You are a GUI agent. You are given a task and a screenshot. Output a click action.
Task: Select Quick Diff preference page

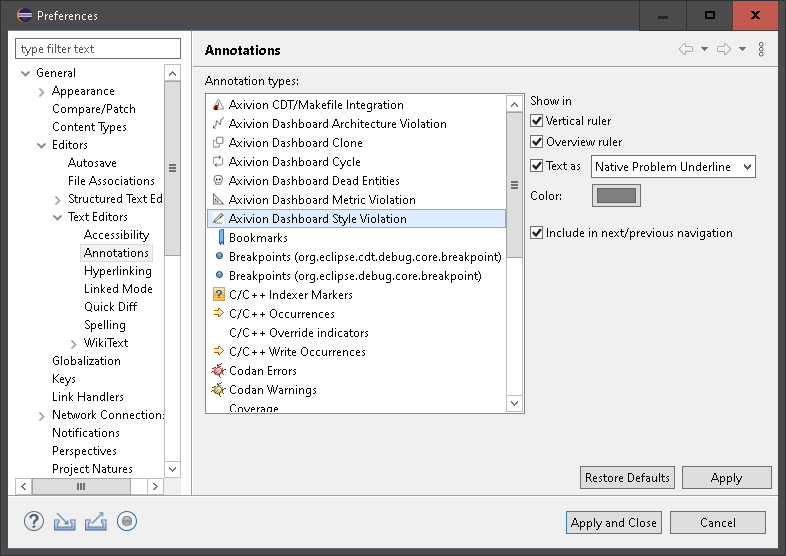(110, 307)
